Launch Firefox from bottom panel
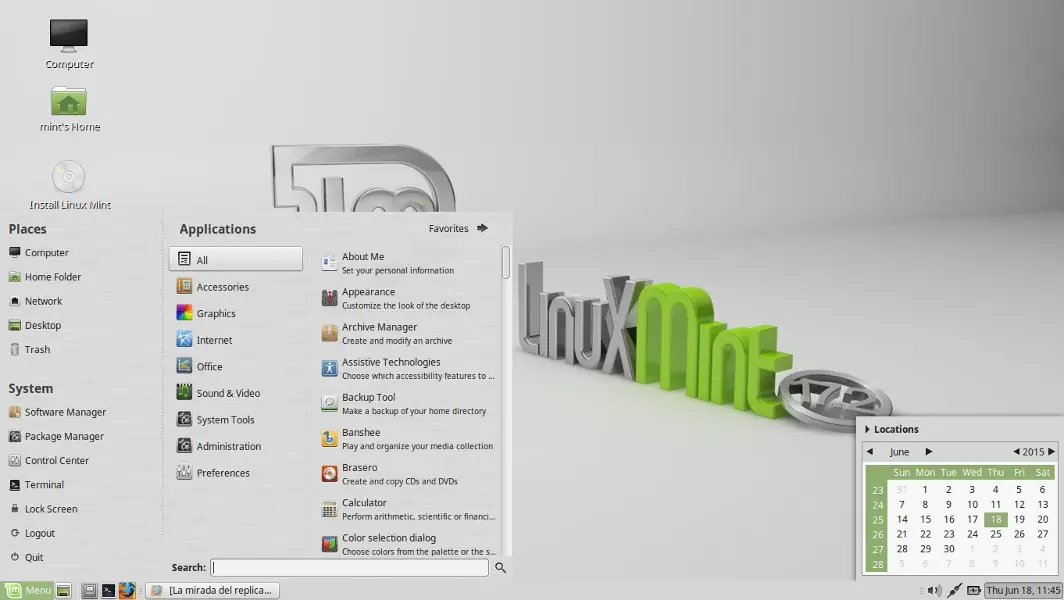 127,590
